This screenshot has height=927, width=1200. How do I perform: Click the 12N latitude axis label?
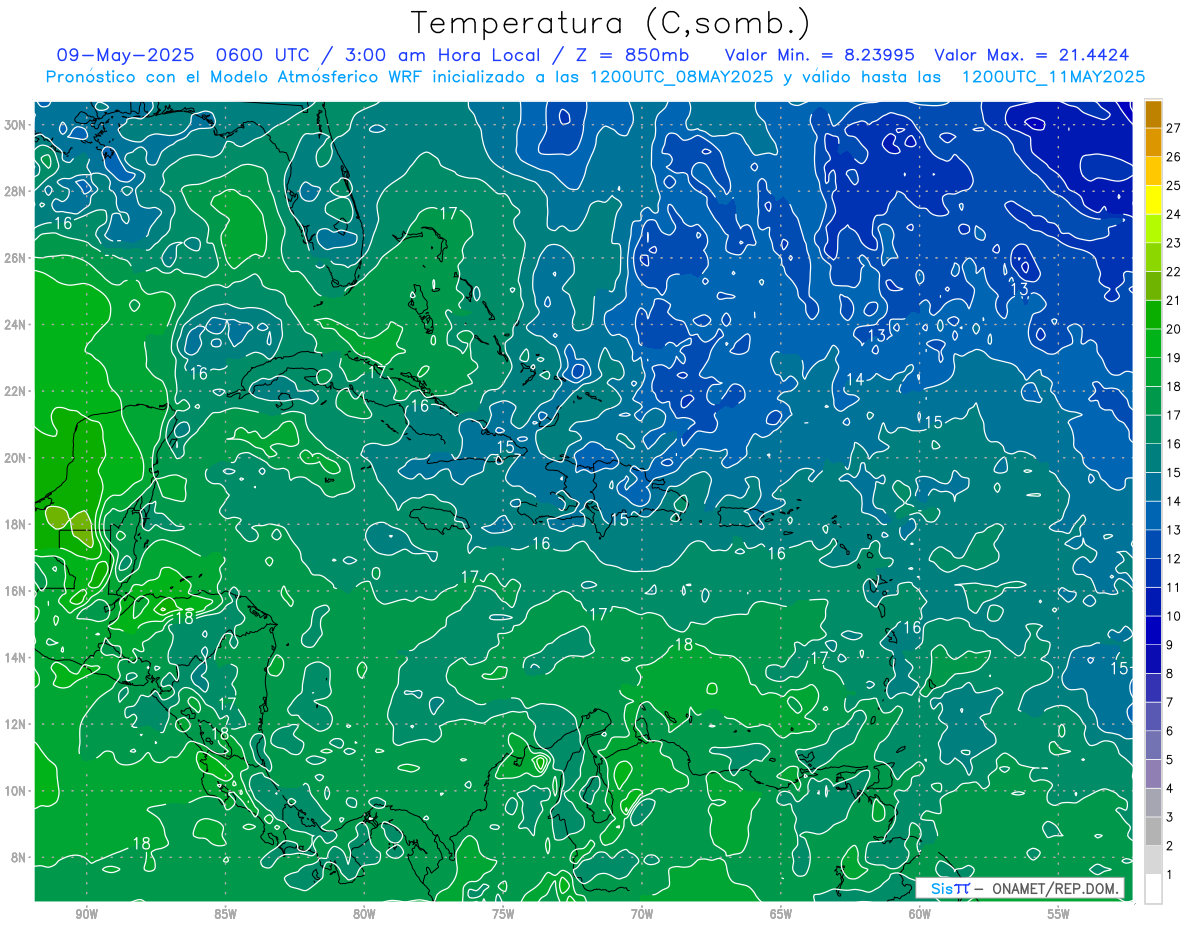[x=15, y=724]
